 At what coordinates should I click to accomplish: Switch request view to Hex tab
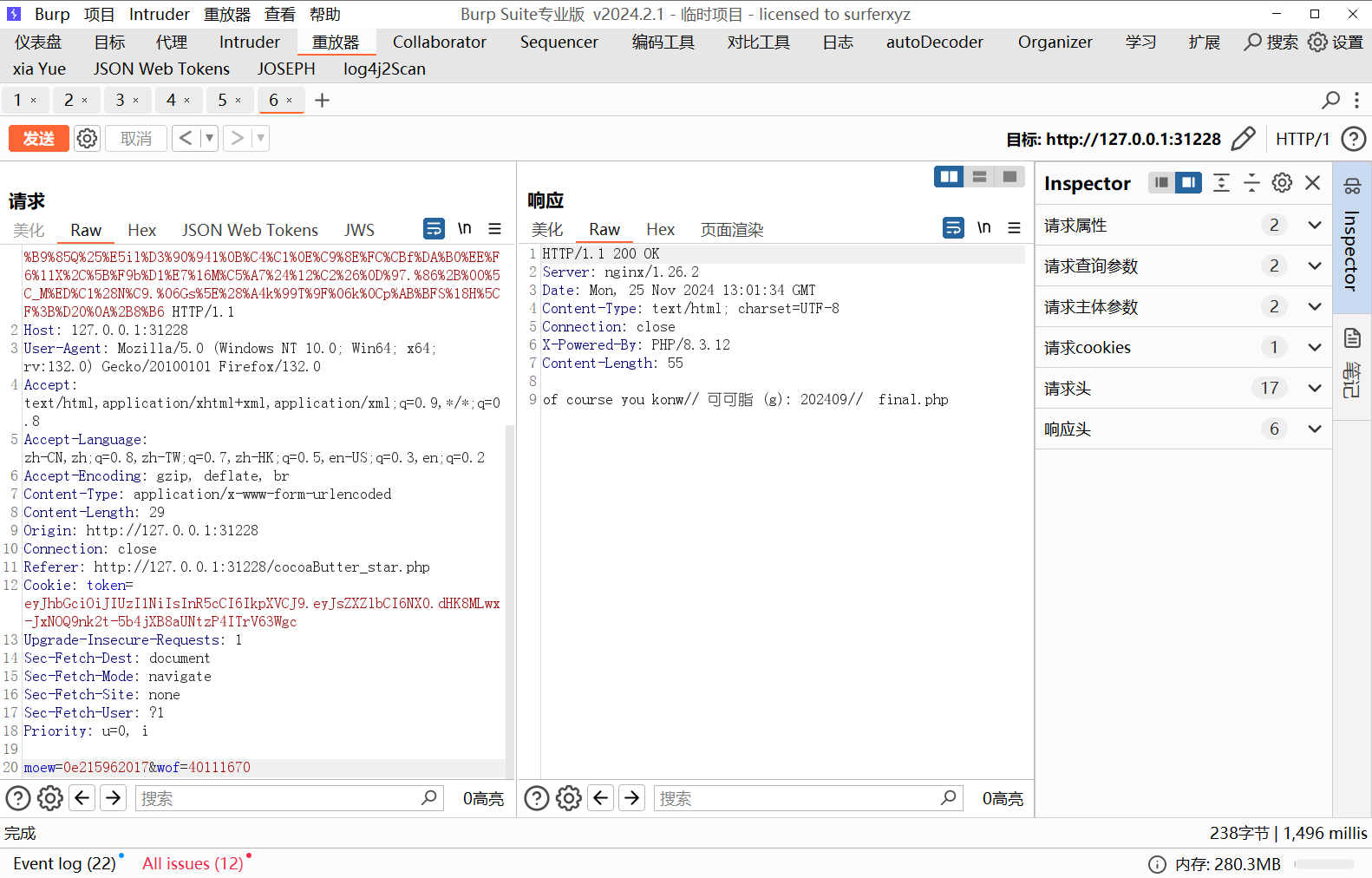click(x=141, y=230)
